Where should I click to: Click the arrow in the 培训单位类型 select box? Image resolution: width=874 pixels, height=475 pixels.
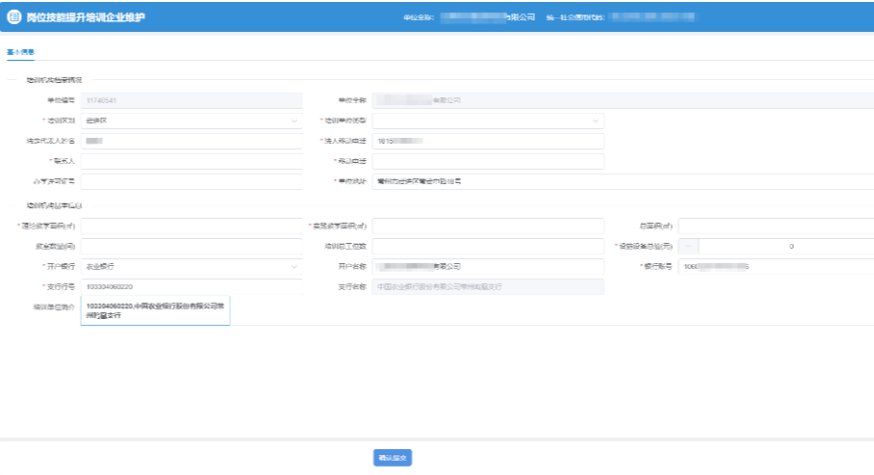596,121
